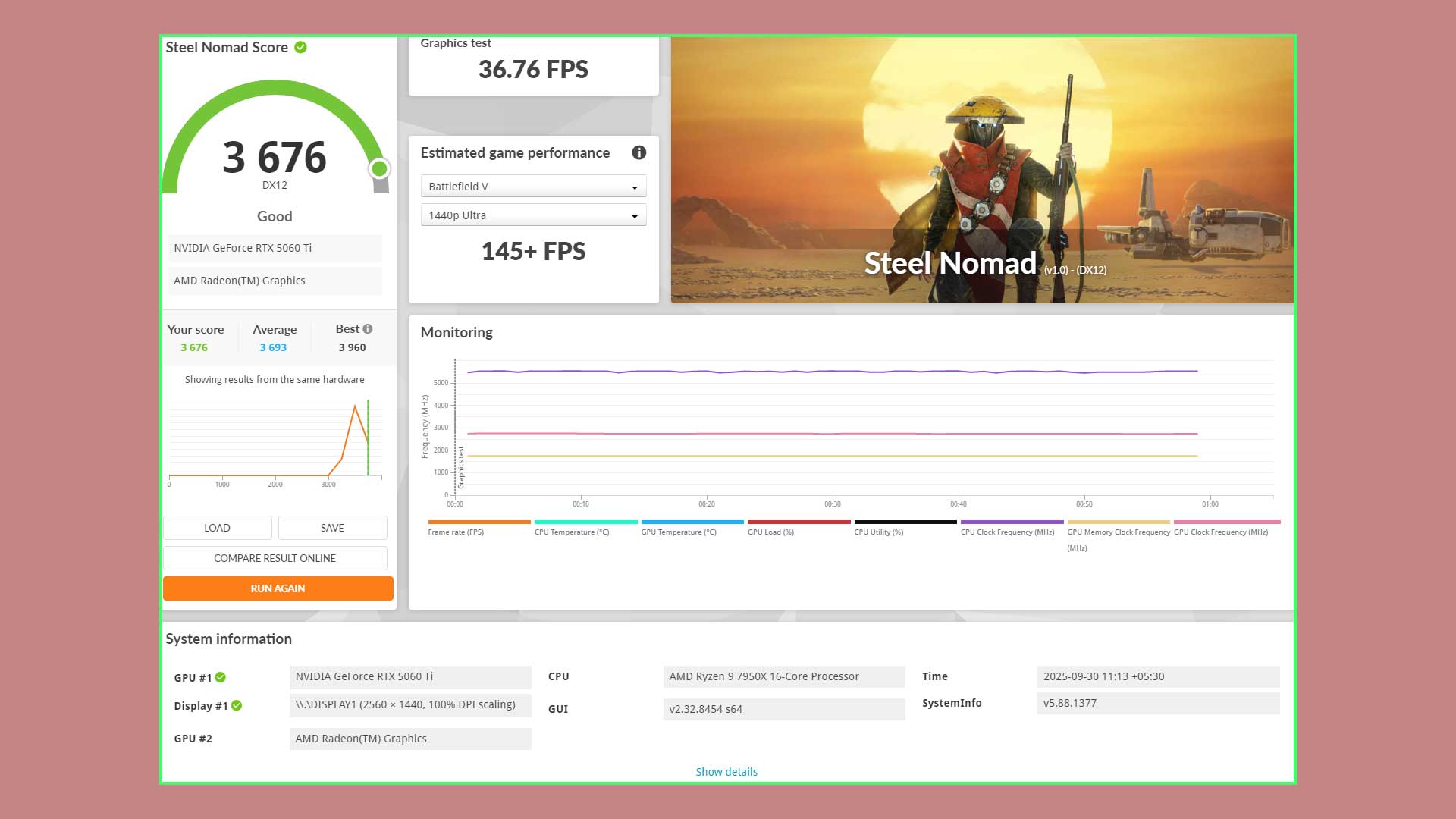Click the CPU Clock Frequency purple legend swatch
The image size is (1456, 819).
(1012, 522)
